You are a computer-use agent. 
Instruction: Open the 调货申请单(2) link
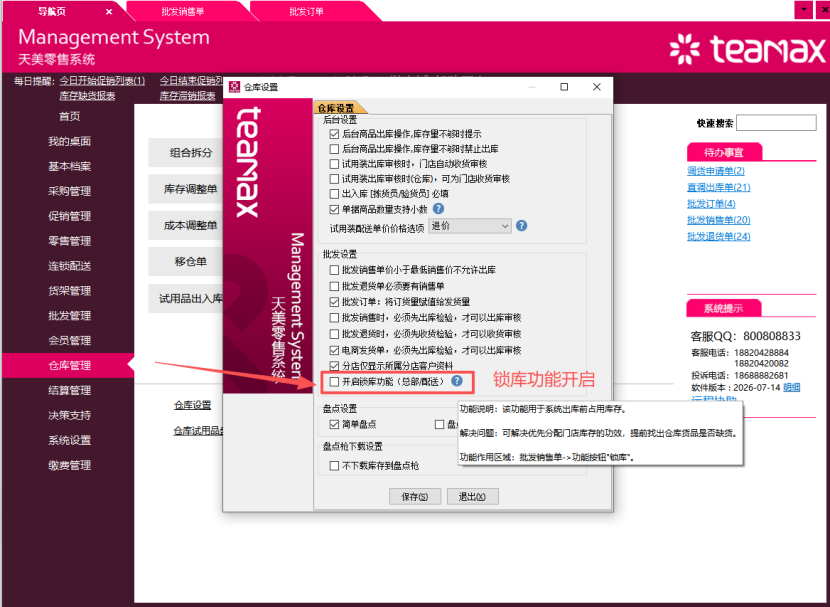[x=716, y=171]
